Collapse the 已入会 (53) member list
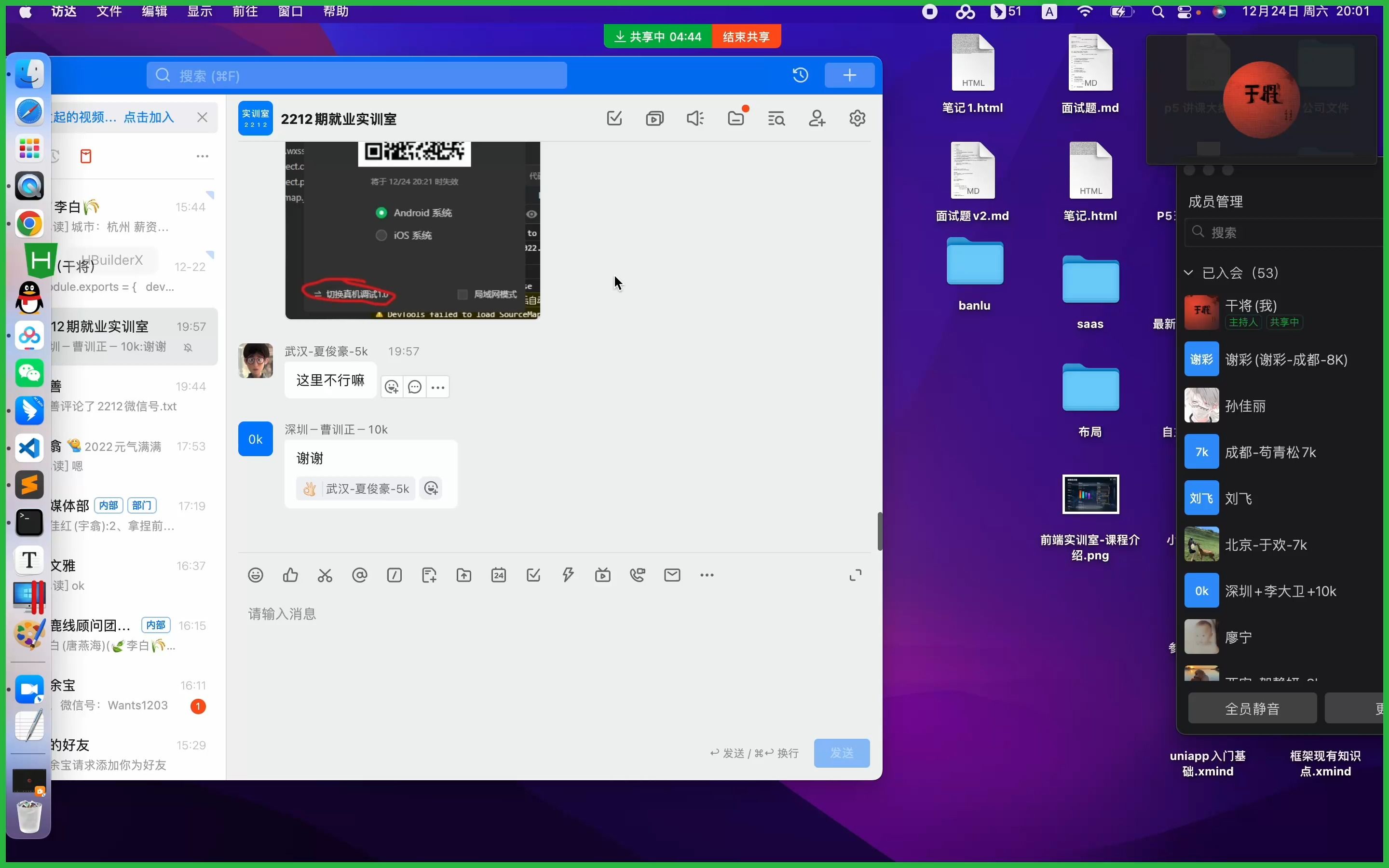This screenshot has width=1389, height=868. 1189,272
